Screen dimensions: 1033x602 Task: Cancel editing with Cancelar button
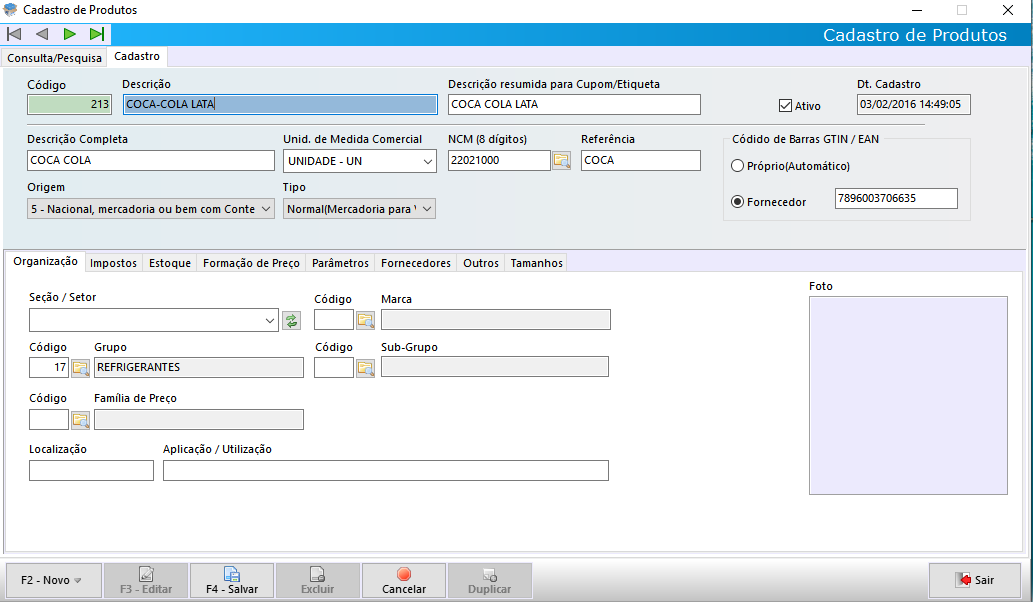404,580
